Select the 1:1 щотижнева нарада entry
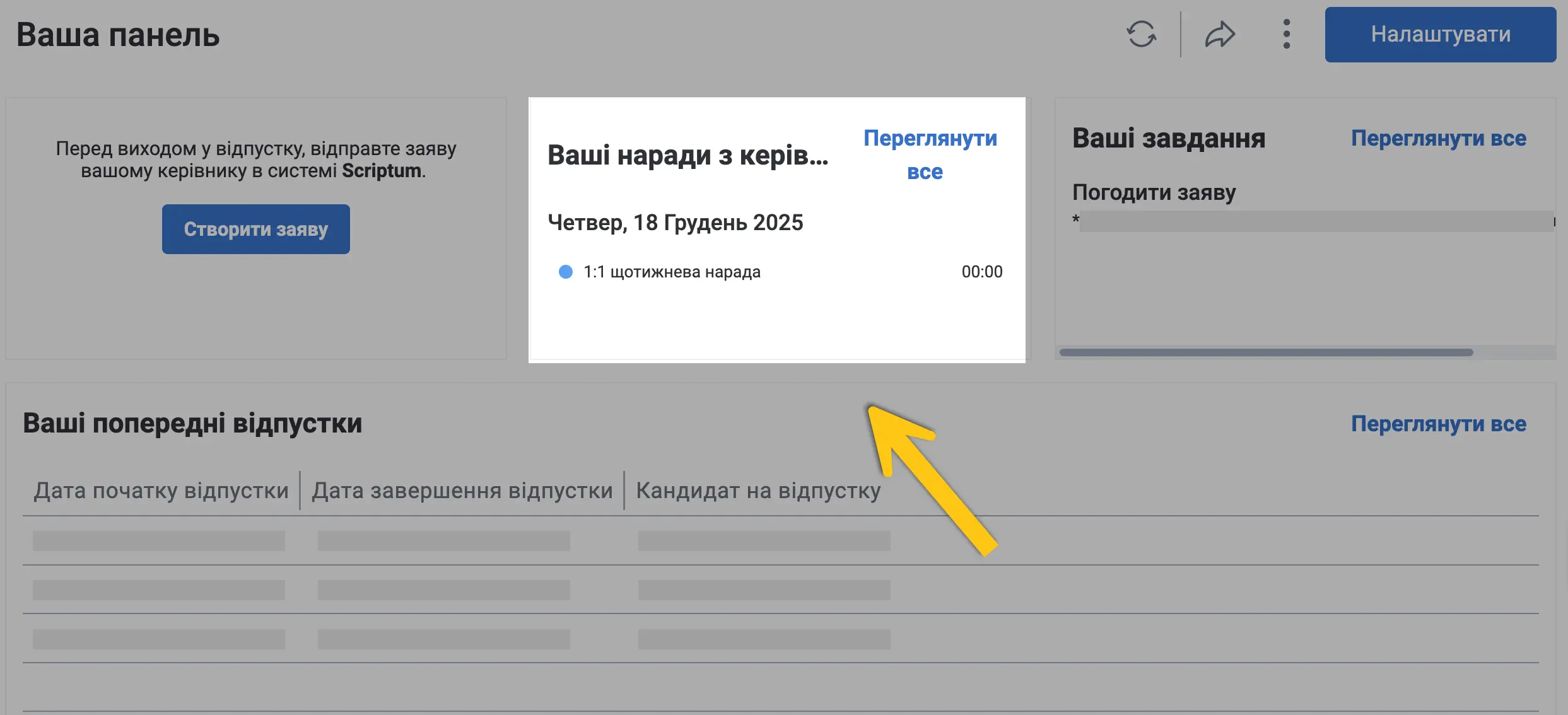The image size is (1568, 715). (x=780, y=272)
